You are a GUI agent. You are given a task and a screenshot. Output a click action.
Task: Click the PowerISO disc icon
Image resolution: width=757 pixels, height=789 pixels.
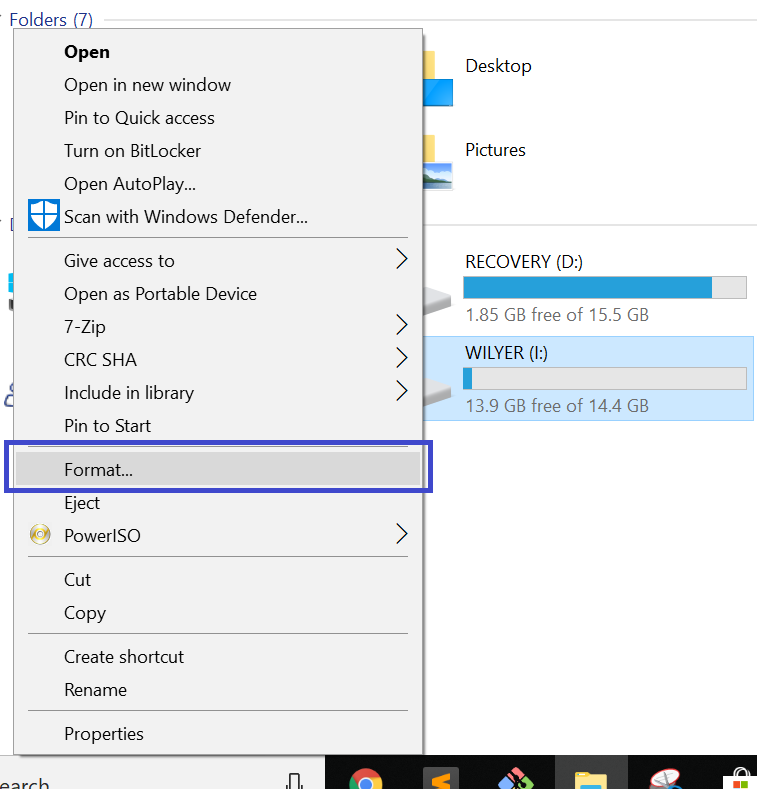point(40,534)
